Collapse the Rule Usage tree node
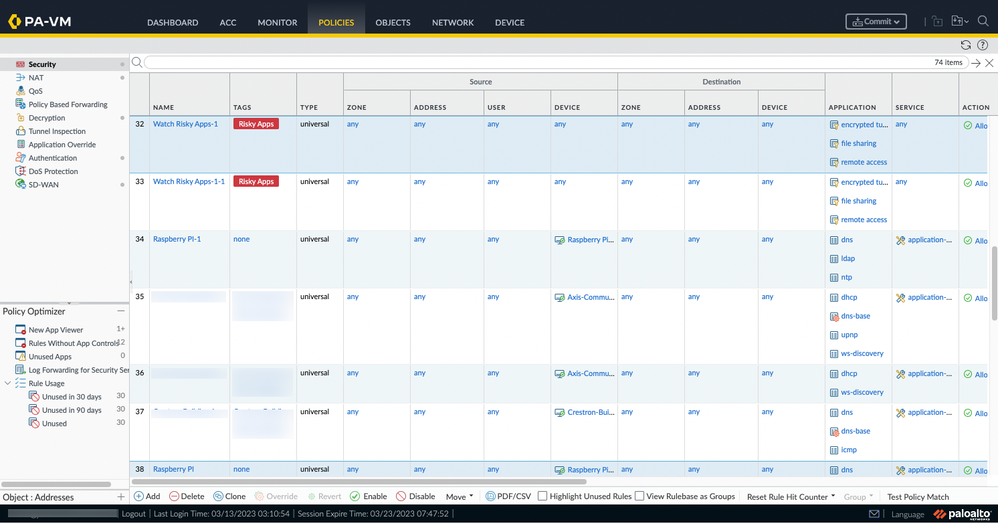The image size is (998, 524). (9, 383)
